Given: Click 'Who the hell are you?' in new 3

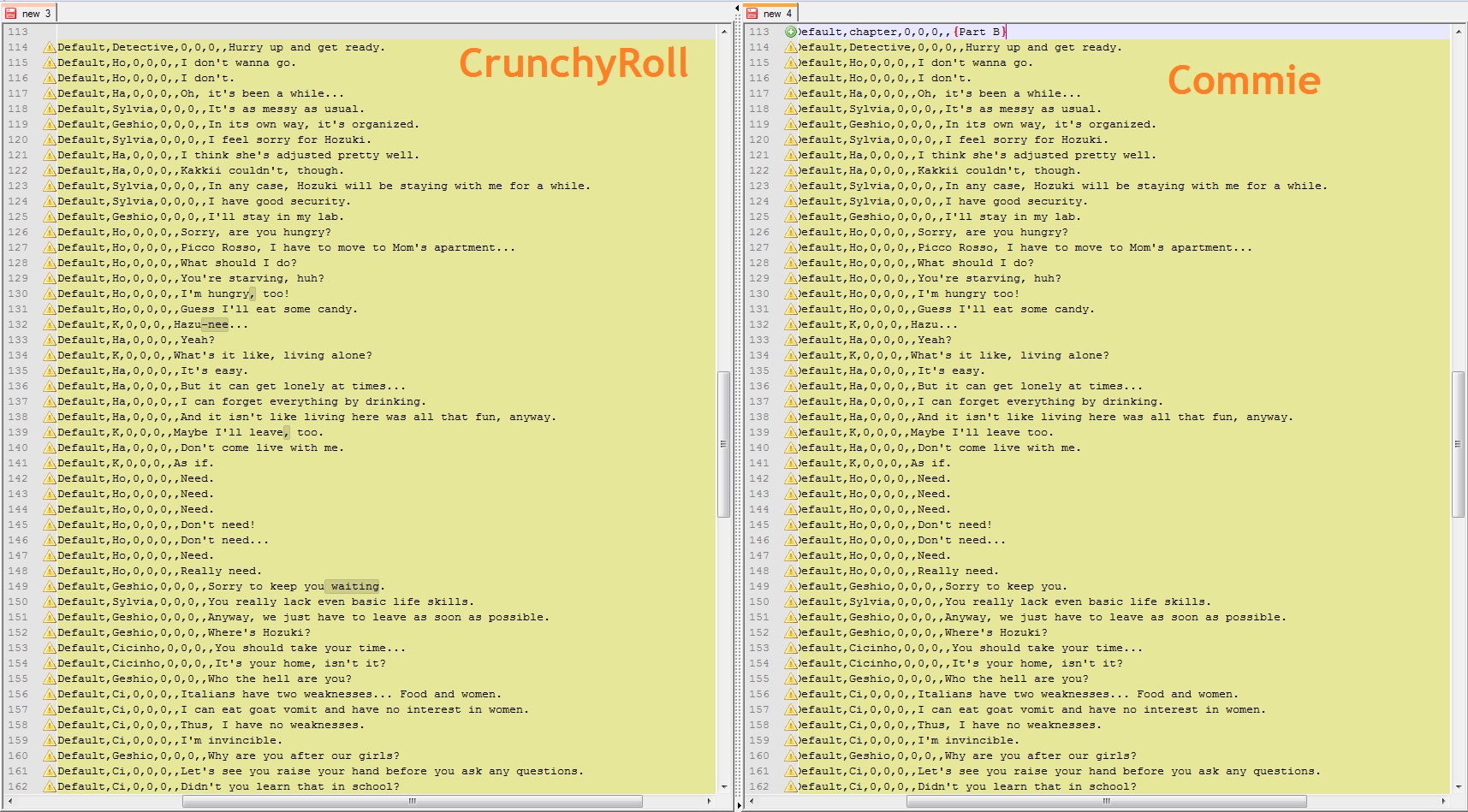Looking at the screenshot, I should click(280, 679).
